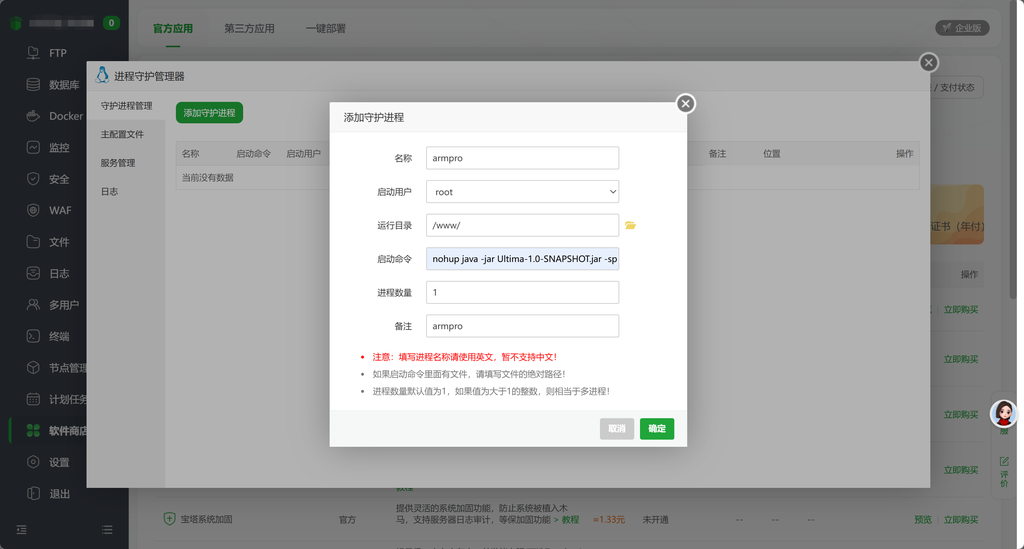1024x549 pixels.
Task: Switch to 第三方应用 tab
Action: [249, 29]
